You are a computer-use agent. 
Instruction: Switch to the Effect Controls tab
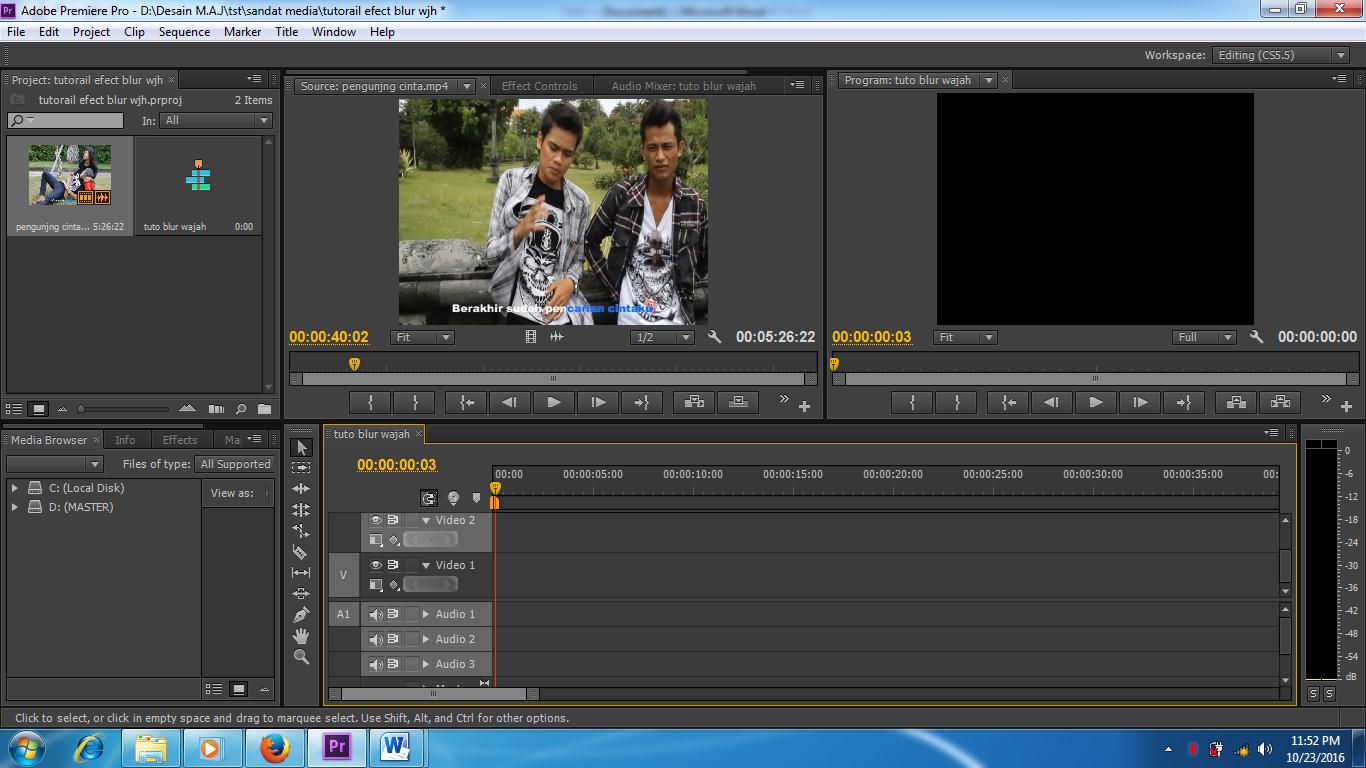(x=540, y=85)
